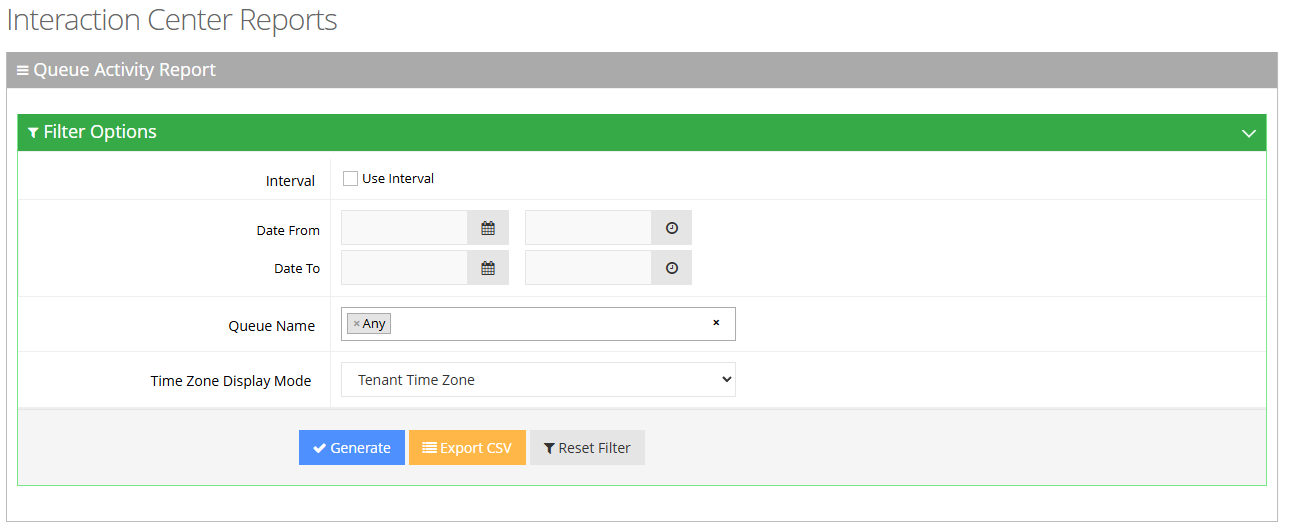
Task: Clear all Queue Name selections
Action: click(x=716, y=323)
